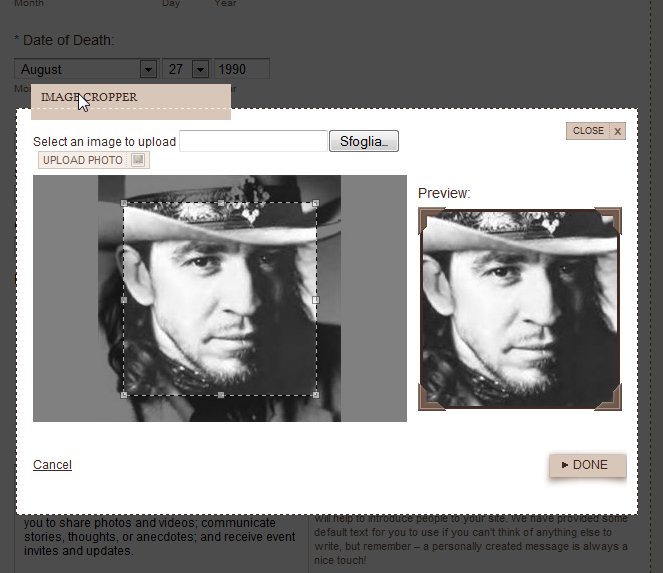Close the image cropper with CLOSE
The image size is (663, 573).
(596, 131)
